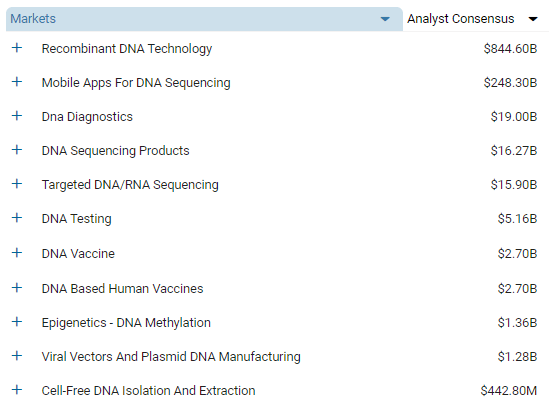549x407 pixels.
Task: Click plus icon beside Viral Vectors And Plasmid DNA
Action: tap(17, 356)
